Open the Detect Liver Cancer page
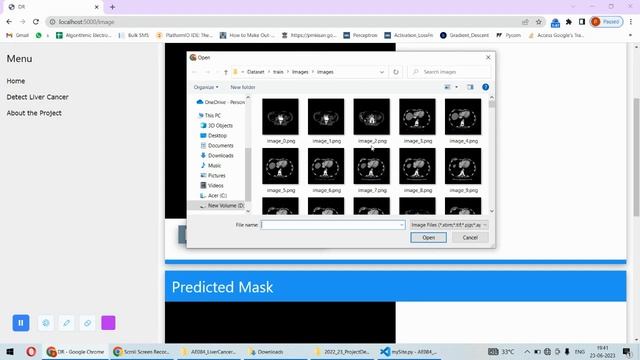This screenshot has height=360, width=640. pos(37,97)
